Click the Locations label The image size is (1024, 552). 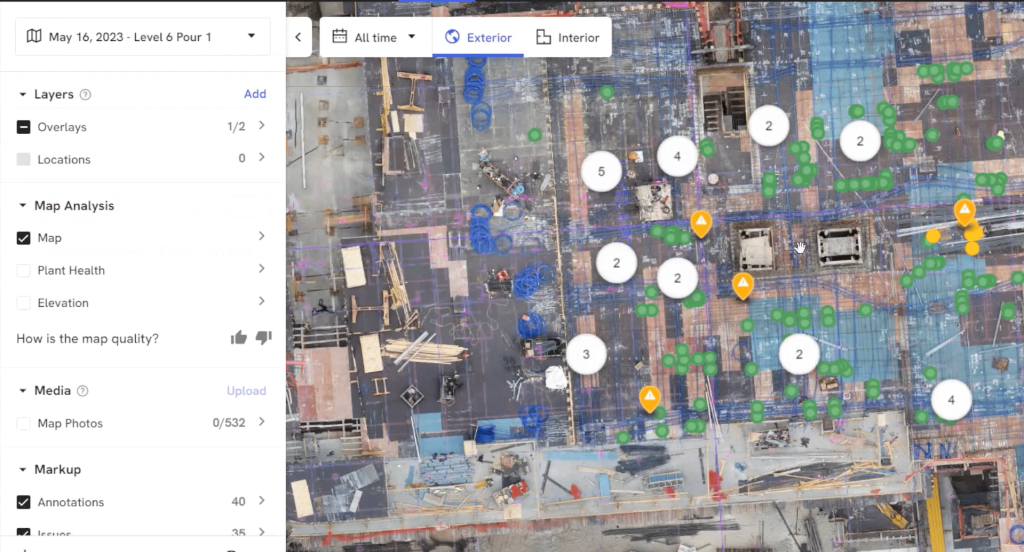click(x=64, y=159)
